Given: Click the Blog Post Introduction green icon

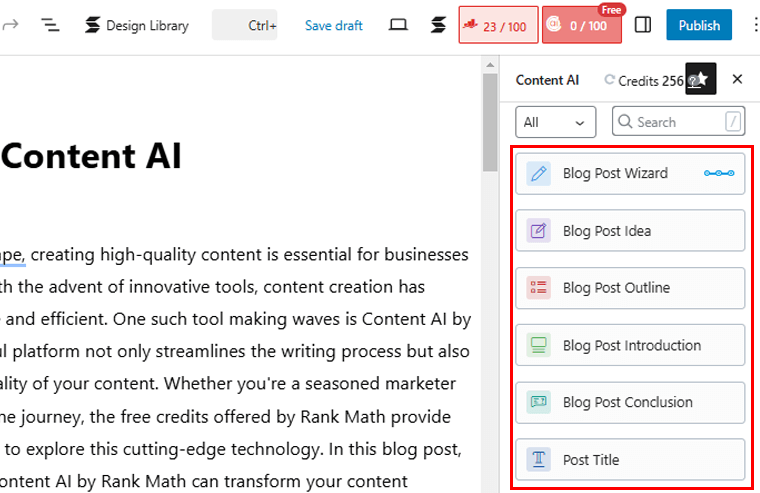Looking at the screenshot, I should pyautogui.click(x=538, y=345).
